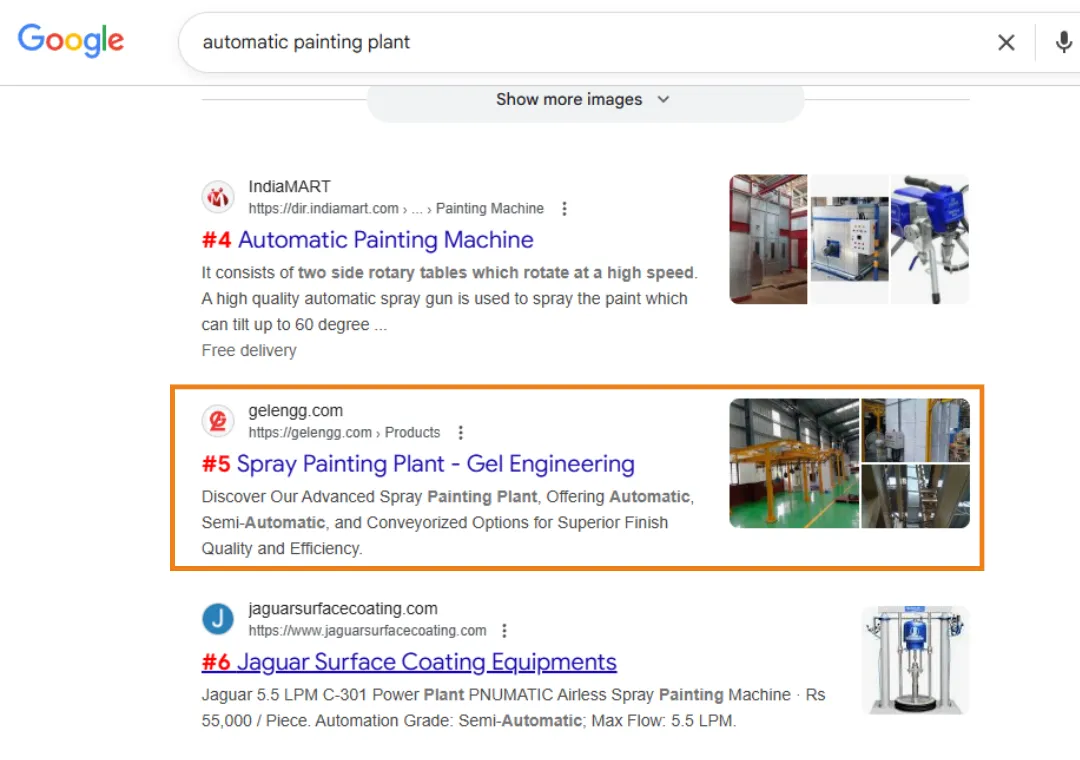Open IndiaMART result's three-dot menu
The width and height of the screenshot is (1080, 760).
(x=564, y=209)
